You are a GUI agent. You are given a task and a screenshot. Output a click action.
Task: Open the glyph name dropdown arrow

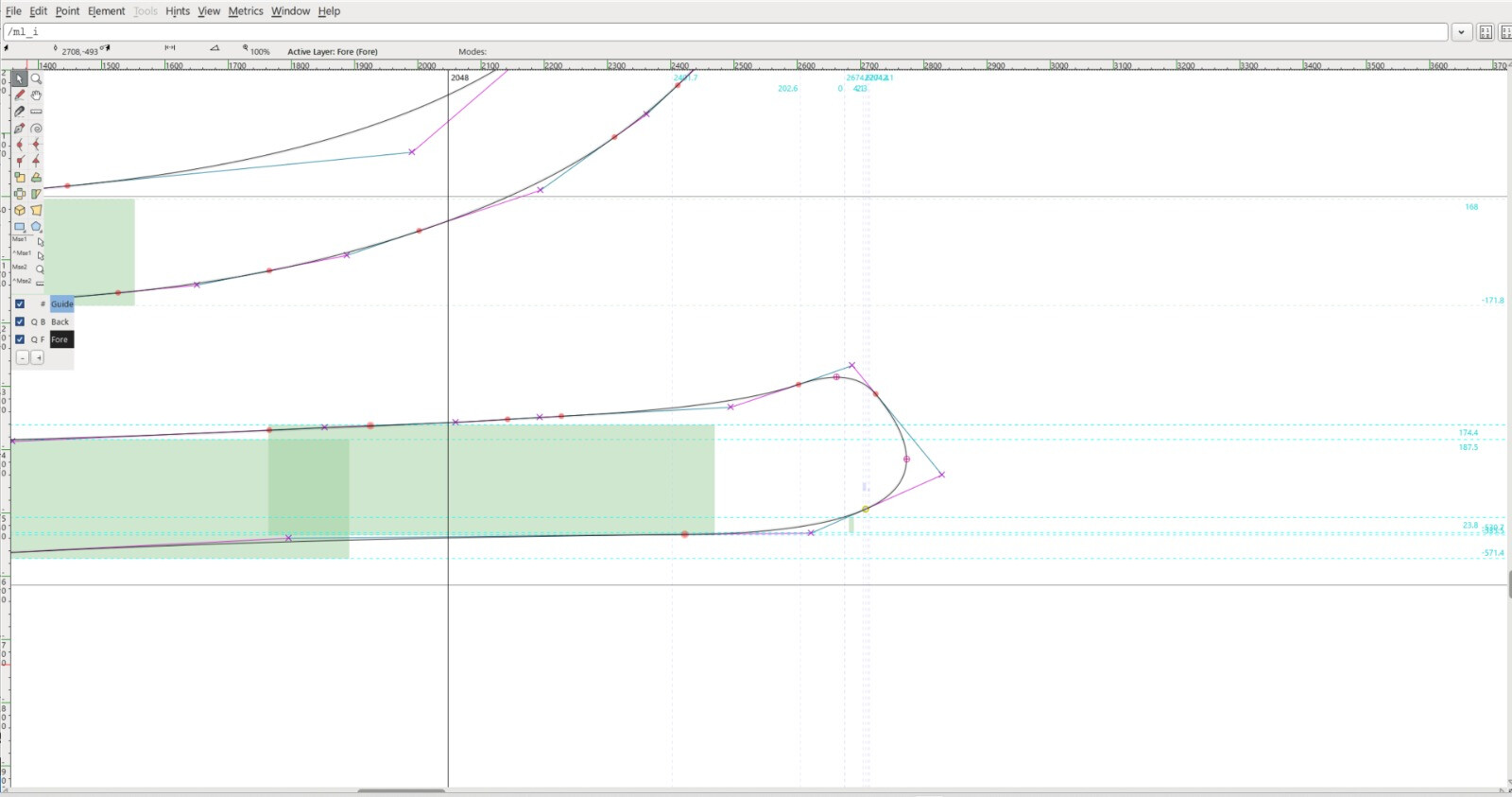click(1461, 32)
